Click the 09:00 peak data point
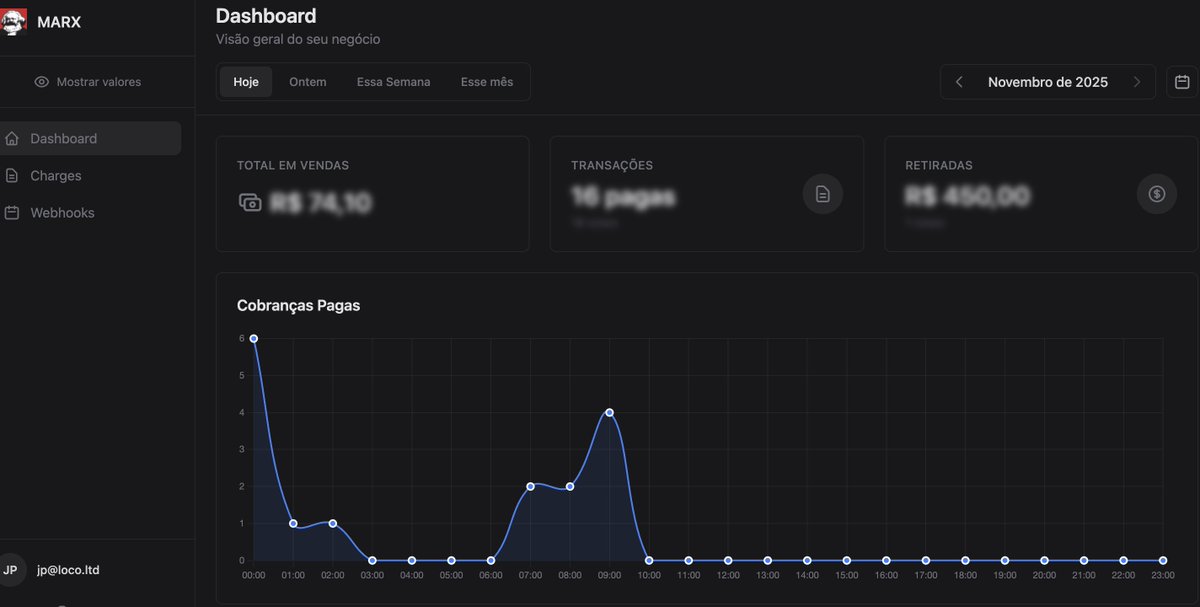The width and height of the screenshot is (1200, 607). coord(609,412)
